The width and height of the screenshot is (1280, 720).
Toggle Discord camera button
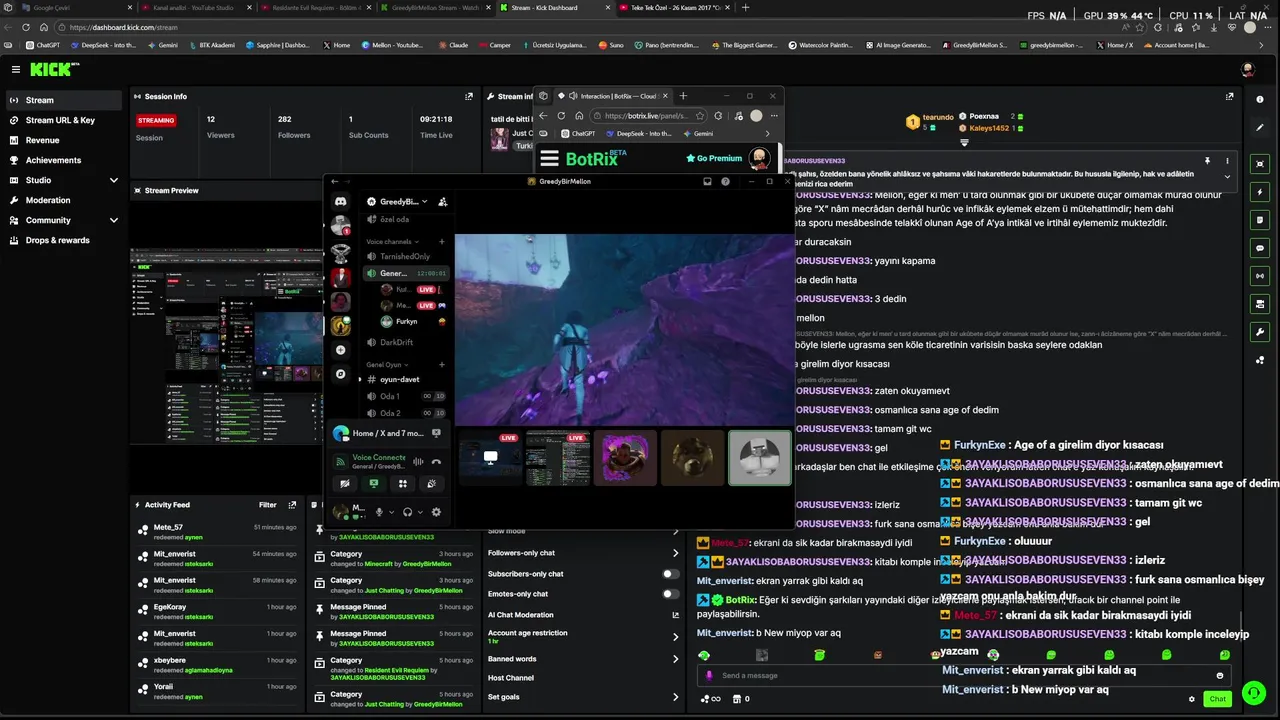[345, 484]
